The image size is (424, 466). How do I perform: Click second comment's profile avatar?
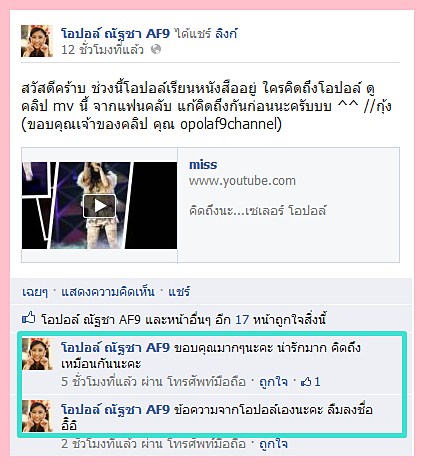coord(37,416)
